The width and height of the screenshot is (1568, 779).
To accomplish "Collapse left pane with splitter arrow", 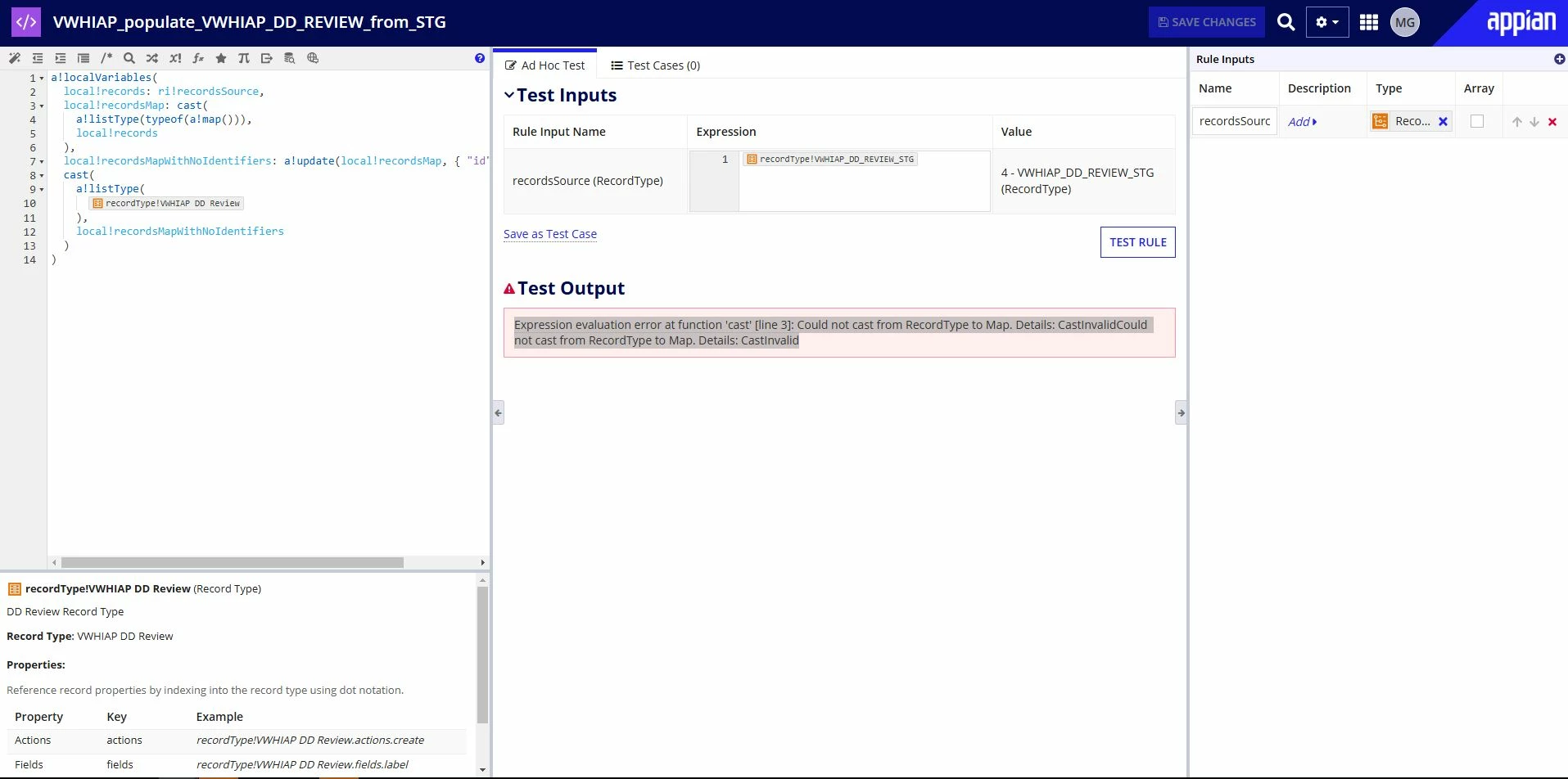I will [498, 413].
